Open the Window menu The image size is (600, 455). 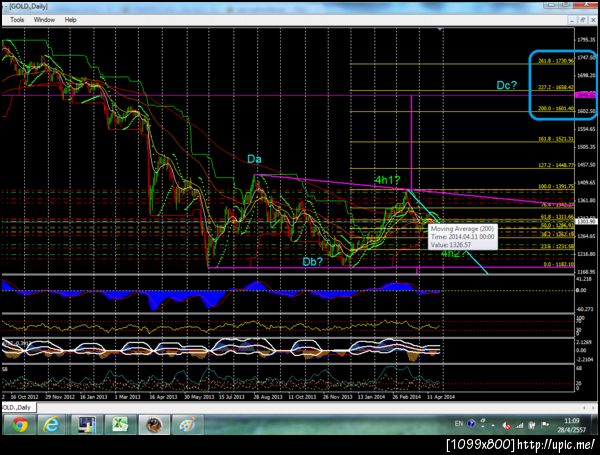[44, 20]
